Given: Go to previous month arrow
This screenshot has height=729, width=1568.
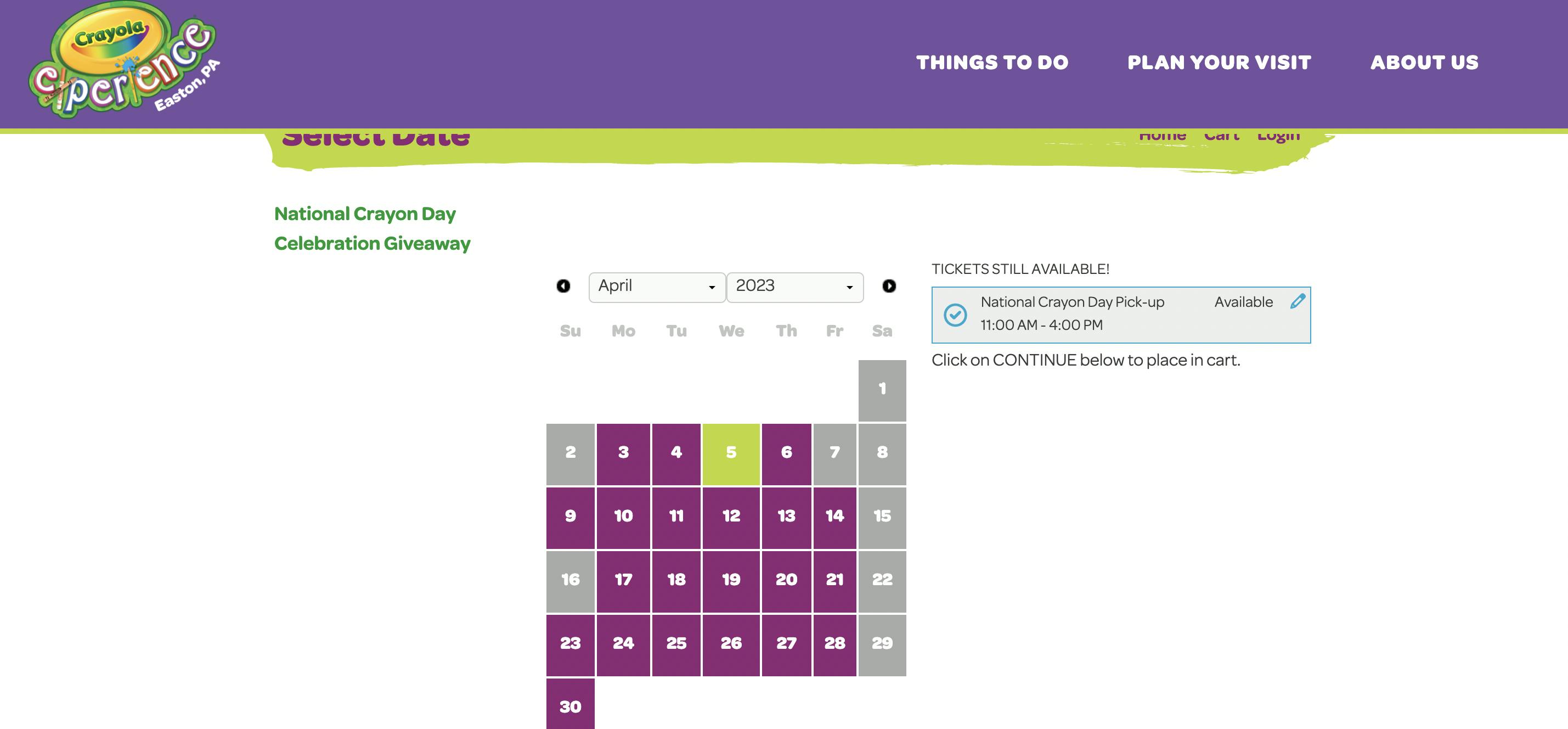Looking at the screenshot, I should [563, 286].
